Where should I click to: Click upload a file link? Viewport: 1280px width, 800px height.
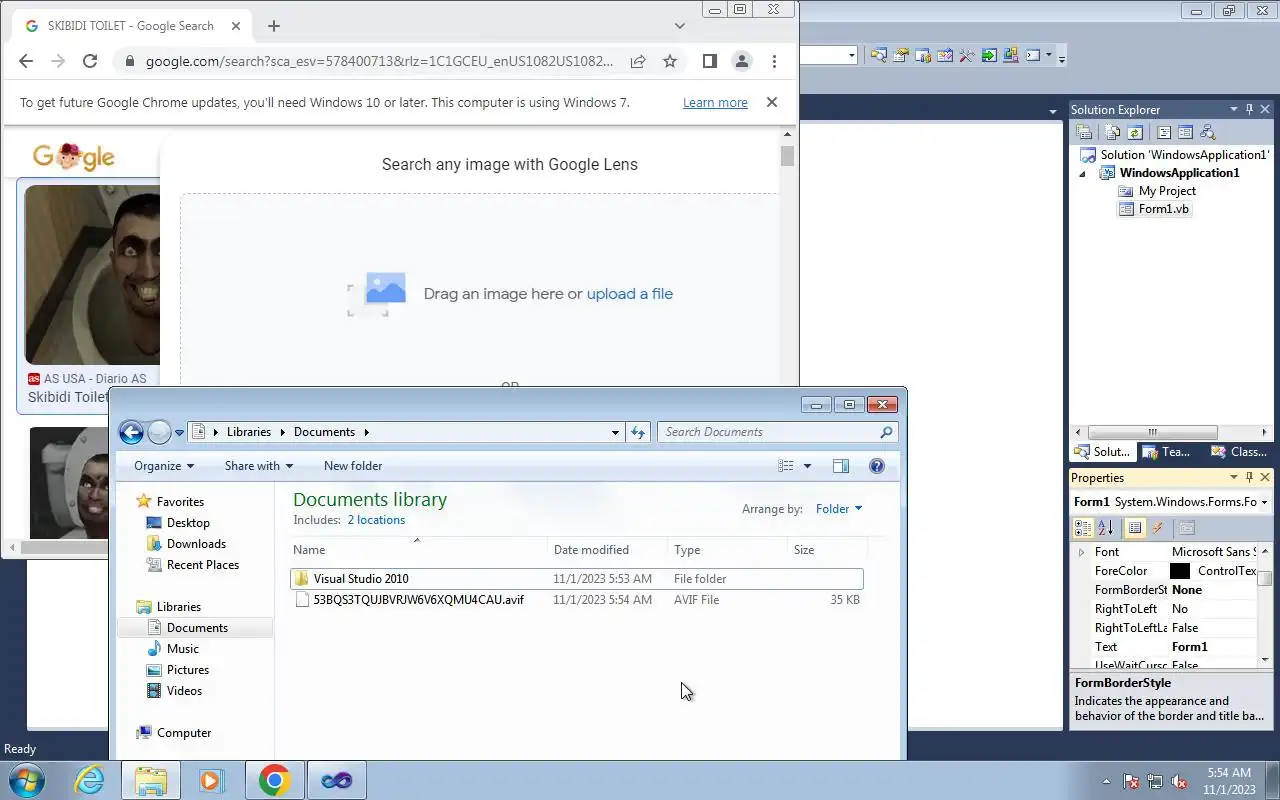[x=630, y=294]
